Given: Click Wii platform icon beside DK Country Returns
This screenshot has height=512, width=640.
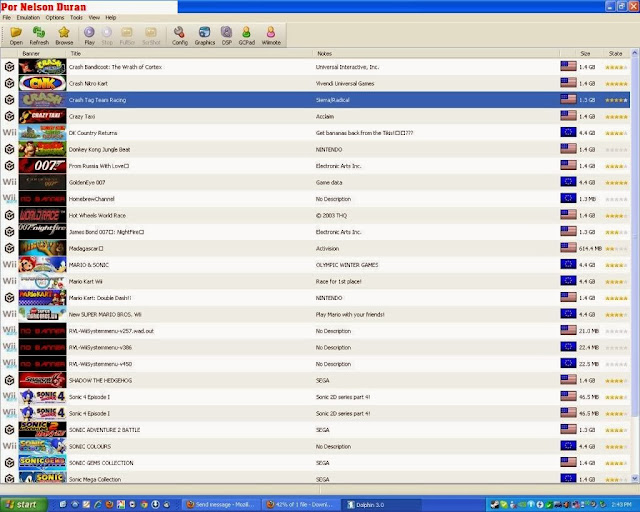Looking at the screenshot, I should [9, 133].
